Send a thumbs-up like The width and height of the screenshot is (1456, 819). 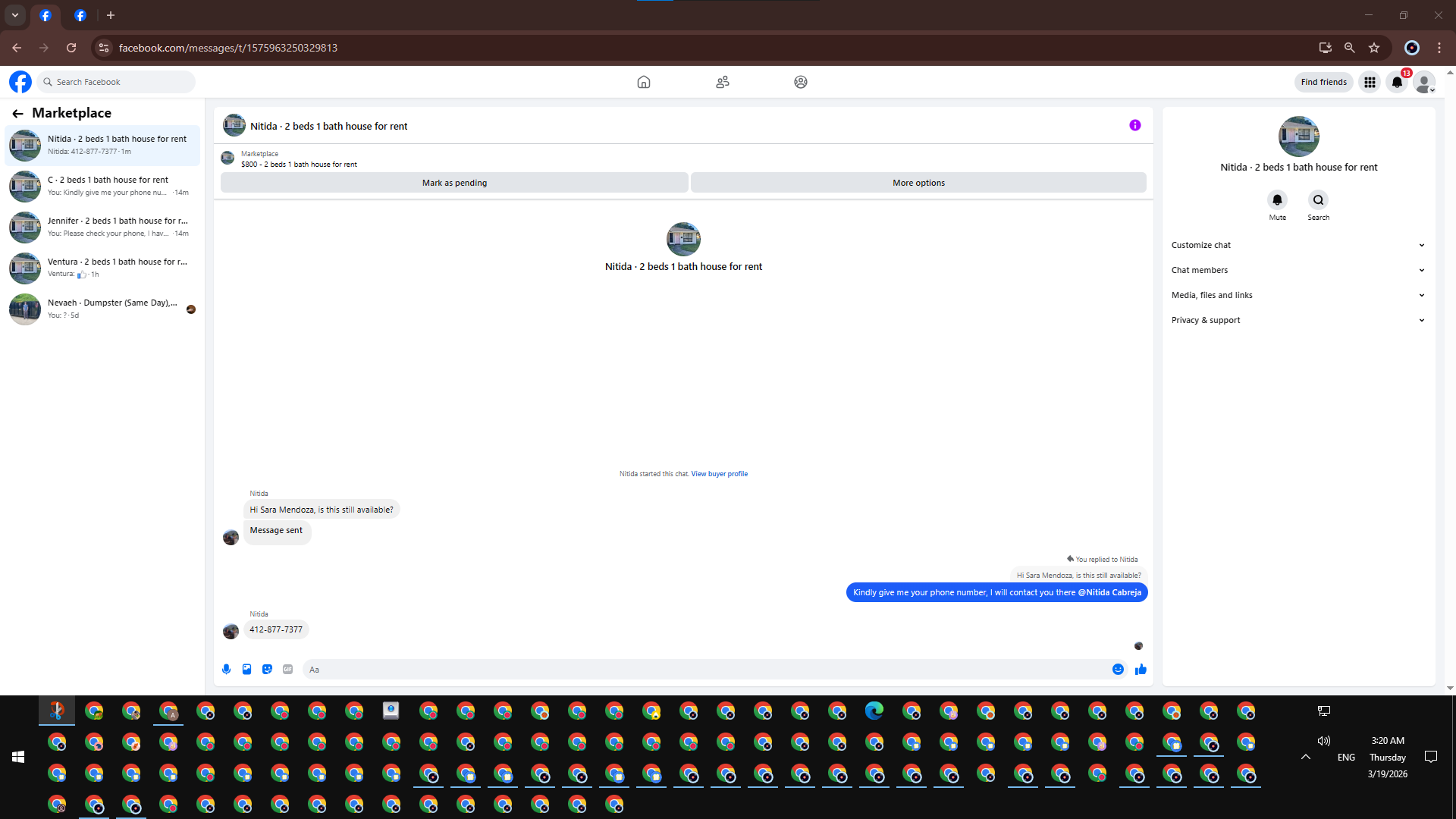point(1141,669)
